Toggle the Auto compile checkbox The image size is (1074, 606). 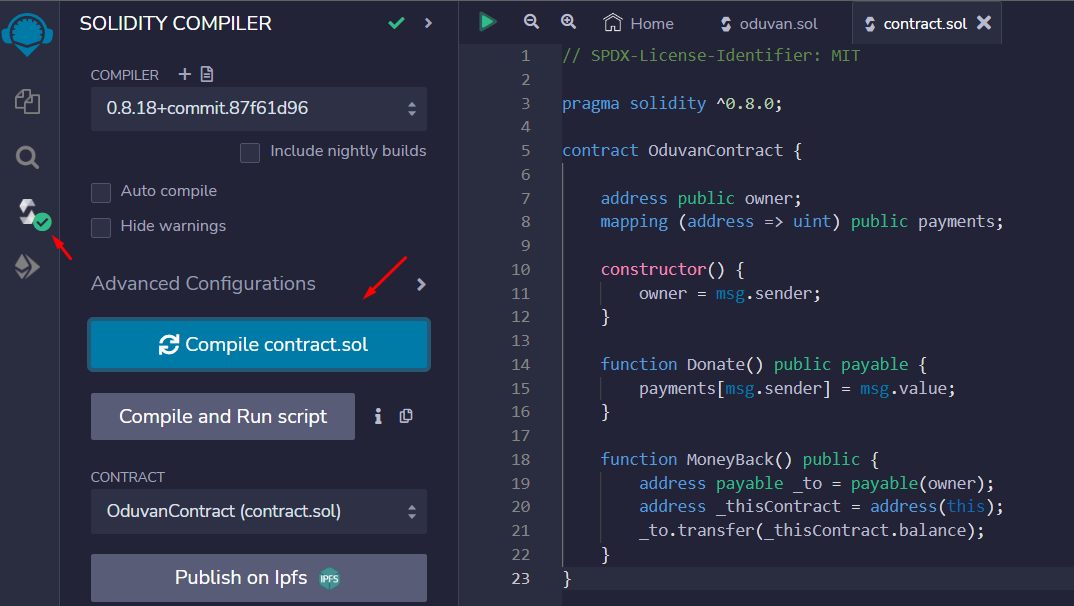point(101,192)
